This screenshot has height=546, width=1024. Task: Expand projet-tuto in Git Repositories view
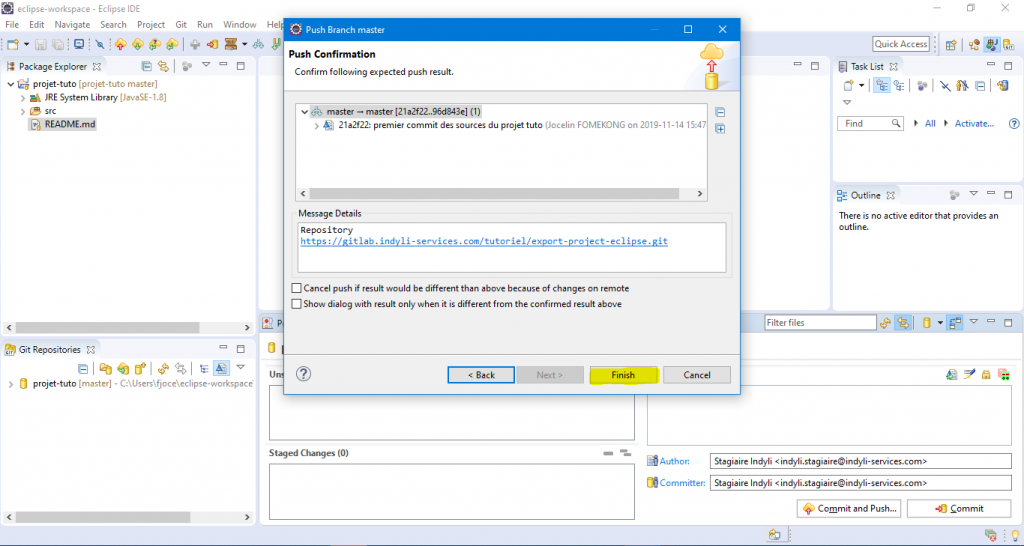coord(10,384)
